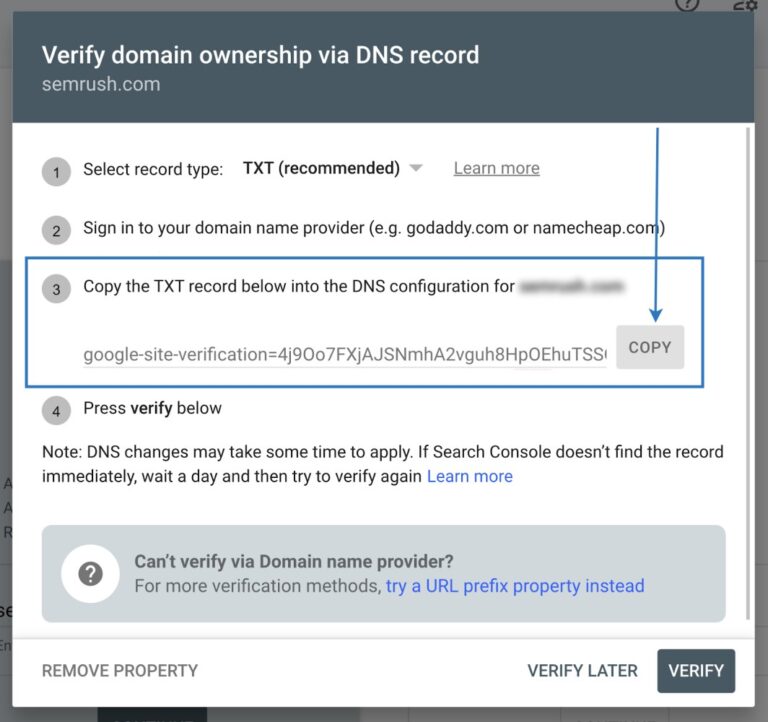Open Learn more link in DNS note
Image resolution: width=768 pixels, height=722 pixels.
pyautogui.click(x=469, y=476)
